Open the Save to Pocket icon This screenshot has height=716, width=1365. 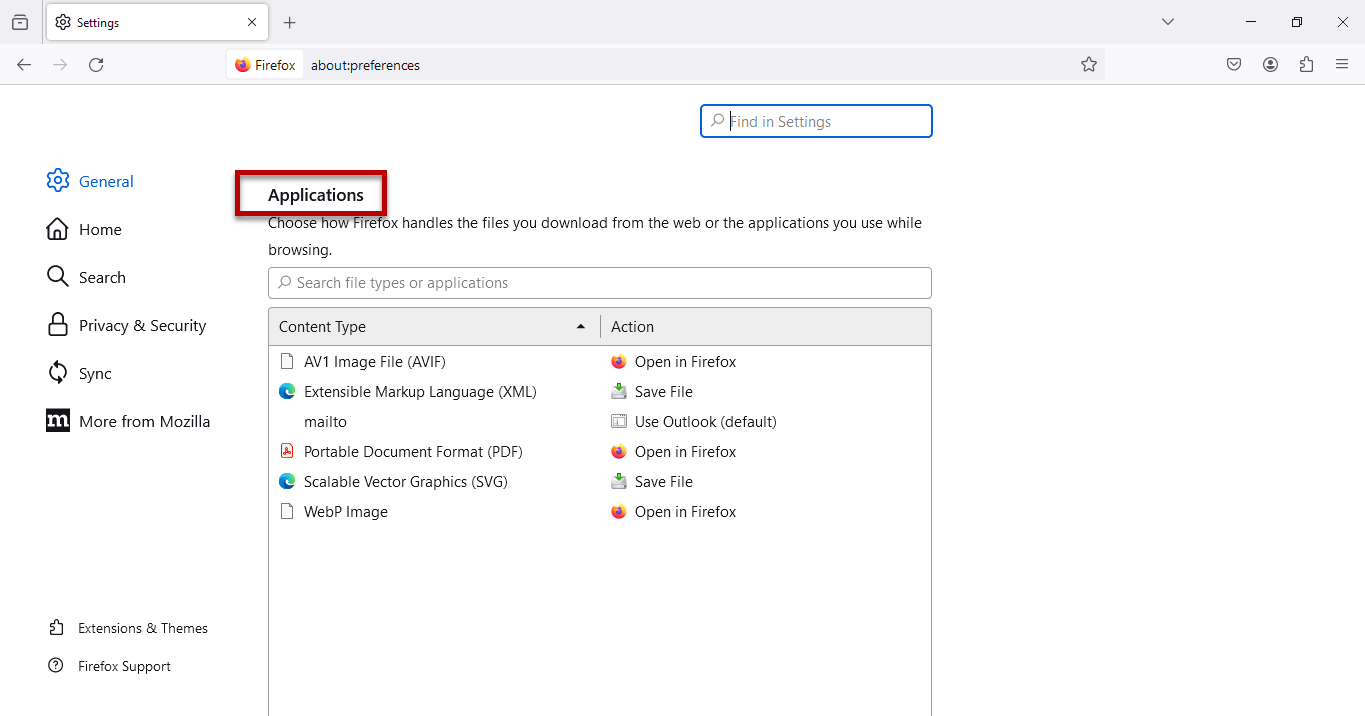[1234, 65]
